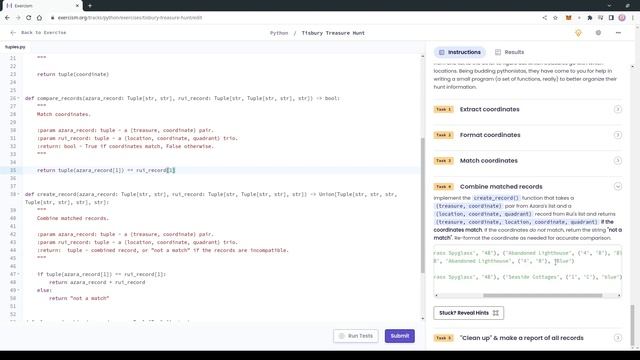This screenshot has width=640, height=360.
Task: Click the Results tab icon
Action: (x=498, y=52)
